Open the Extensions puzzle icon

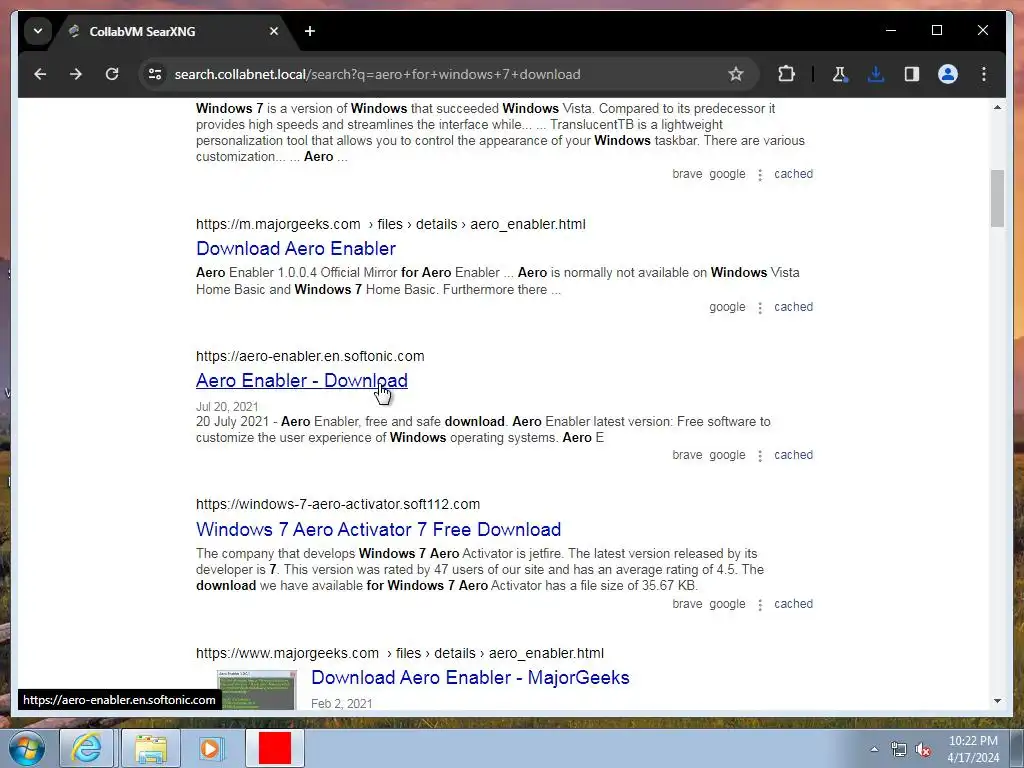pos(787,74)
